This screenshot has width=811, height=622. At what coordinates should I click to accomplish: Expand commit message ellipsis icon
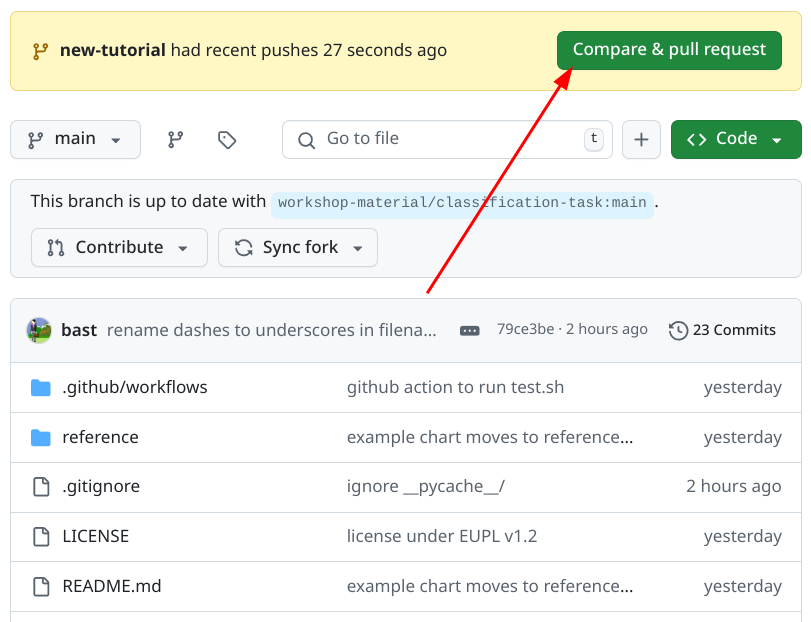pyautogui.click(x=469, y=330)
